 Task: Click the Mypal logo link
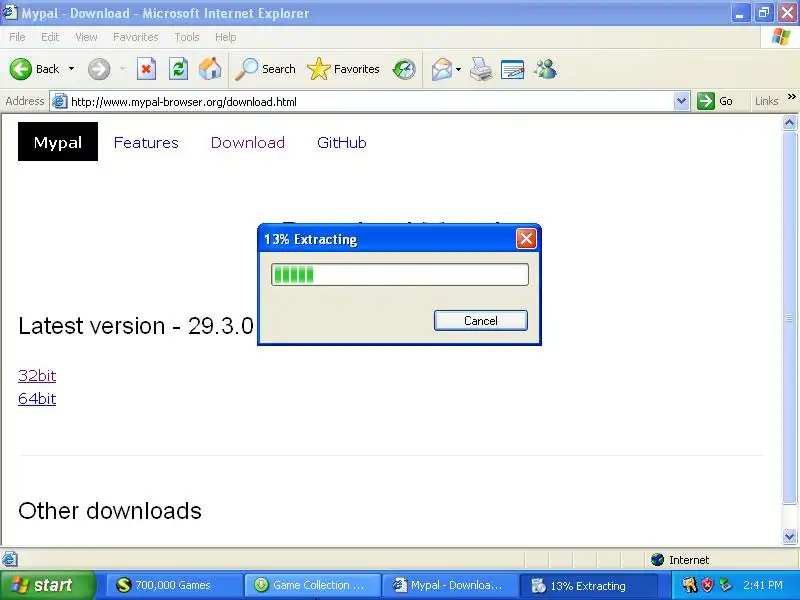58,142
